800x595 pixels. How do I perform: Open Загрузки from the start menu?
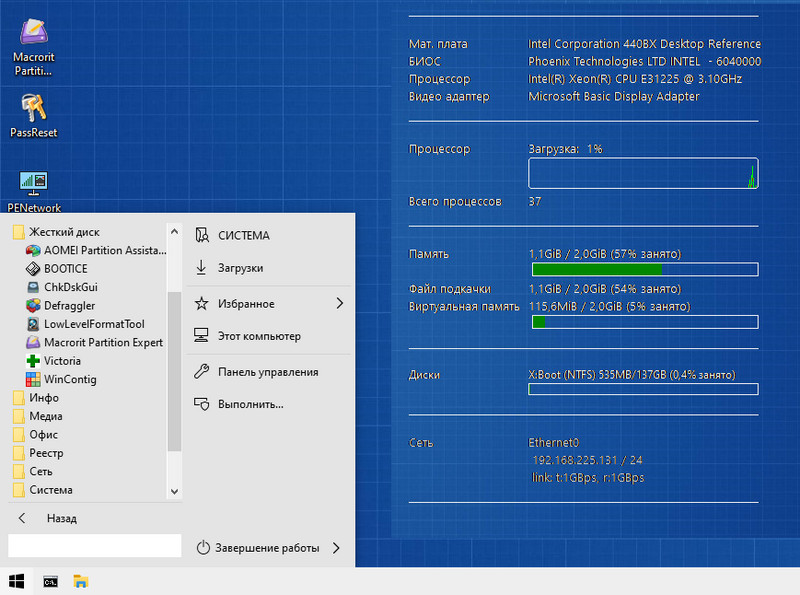(x=268, y=267)
